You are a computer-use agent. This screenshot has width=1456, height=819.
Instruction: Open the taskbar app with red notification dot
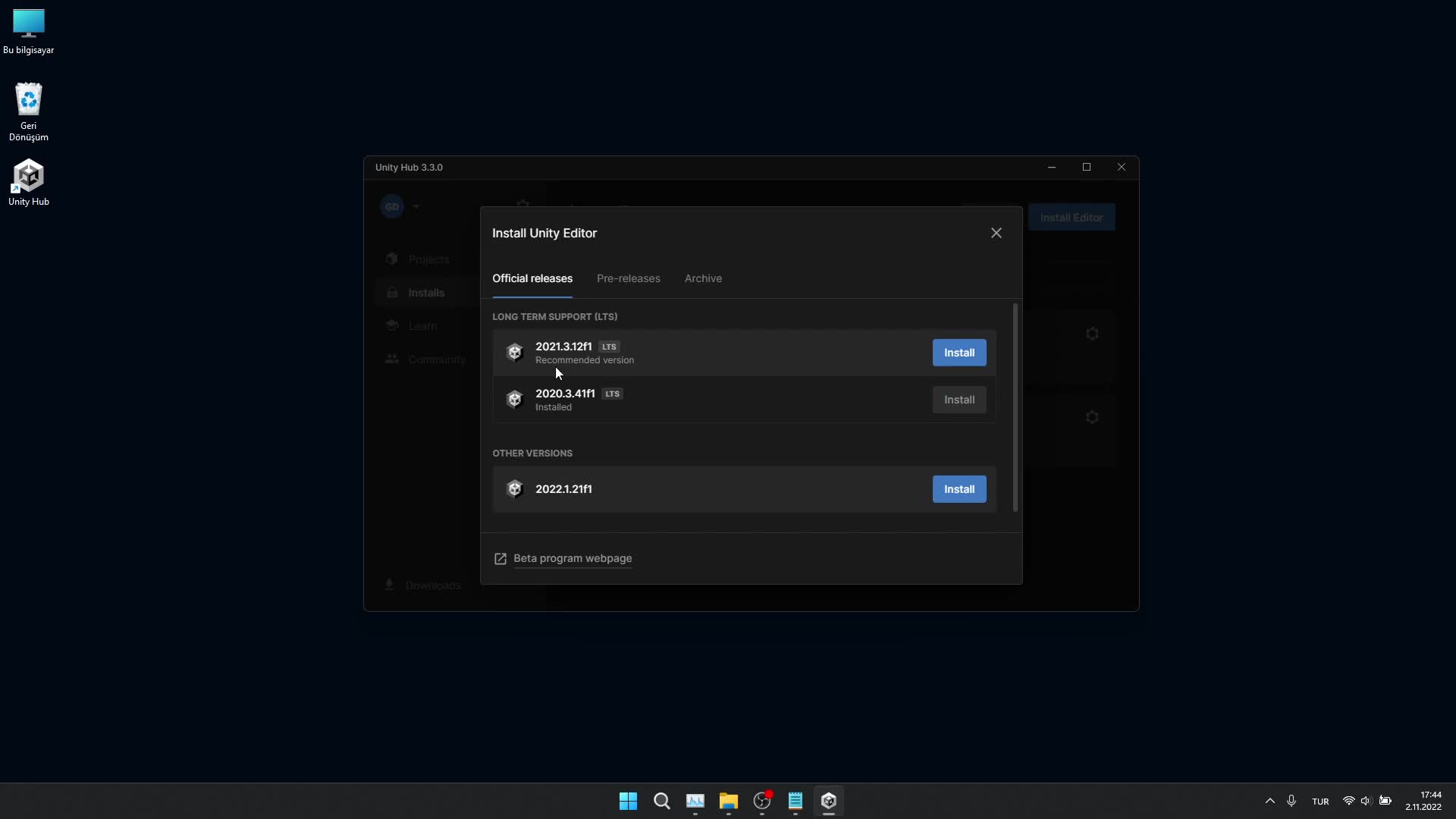click(762, 801)
